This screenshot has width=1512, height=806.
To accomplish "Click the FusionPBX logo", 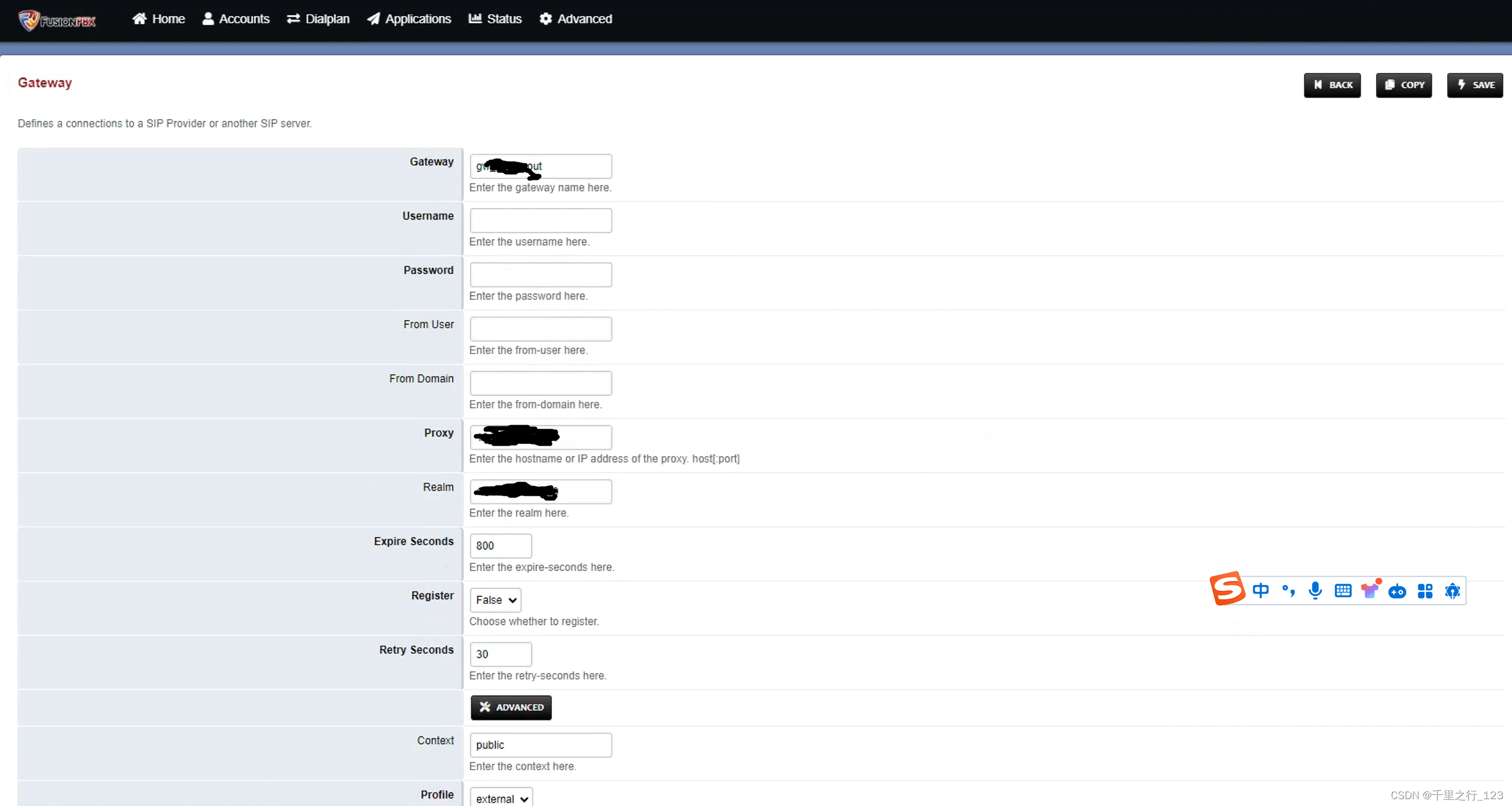I will pos(56,20).
